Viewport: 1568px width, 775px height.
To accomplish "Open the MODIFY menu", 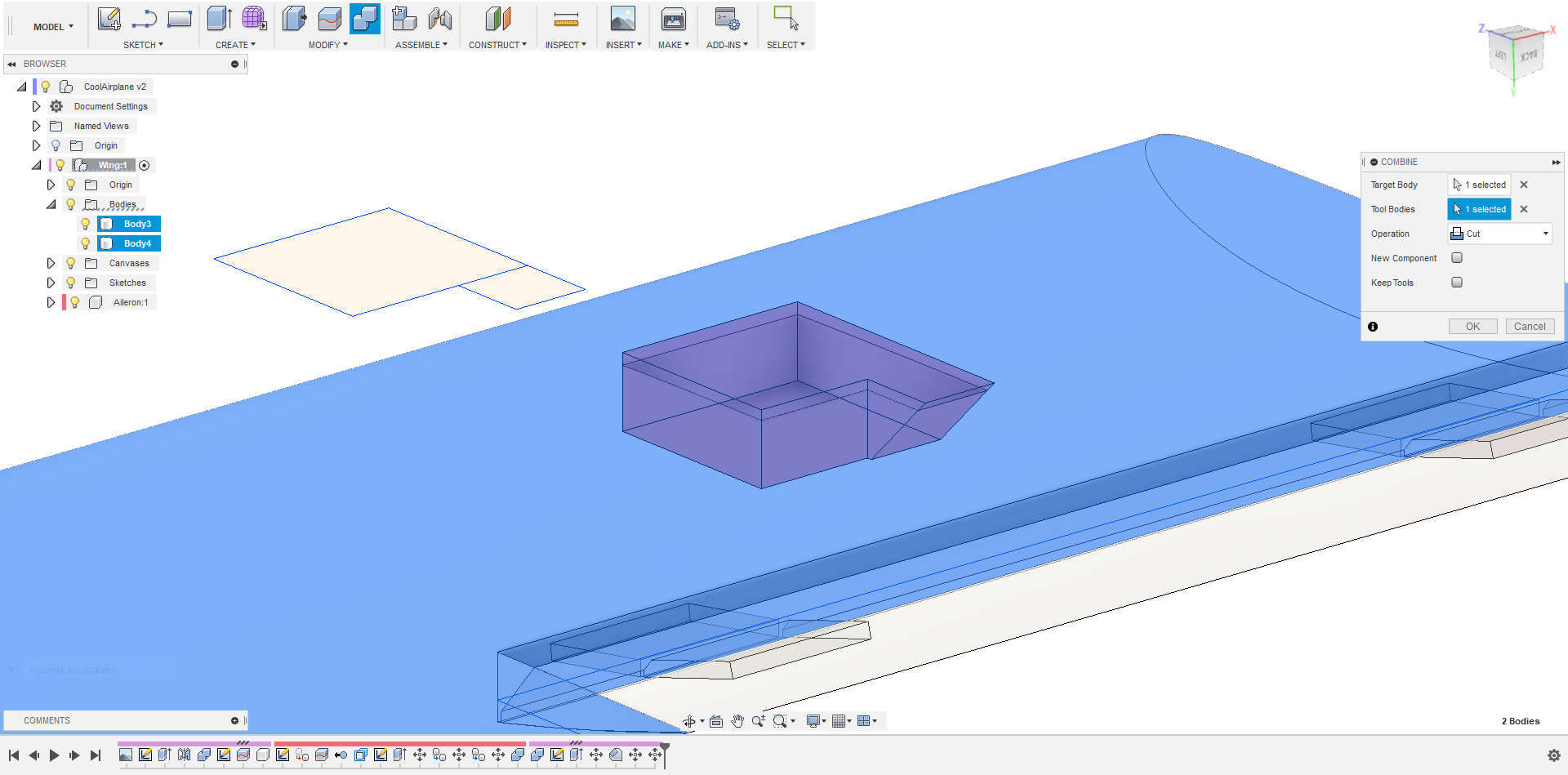I will click(327, 45).
